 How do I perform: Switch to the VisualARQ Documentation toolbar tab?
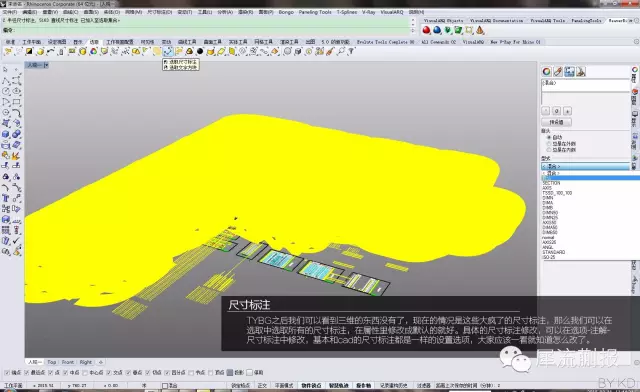click(x=496, y=20)
